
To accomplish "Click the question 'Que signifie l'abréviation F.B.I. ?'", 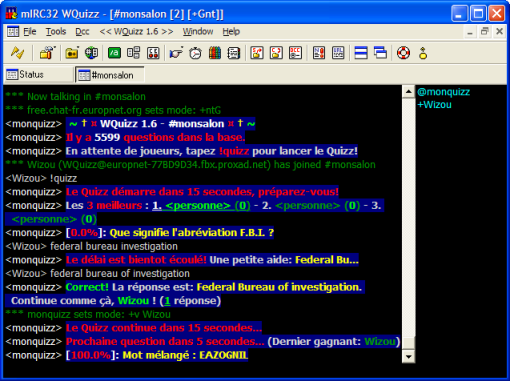I will pyautogui.click(x=192, y=233).
